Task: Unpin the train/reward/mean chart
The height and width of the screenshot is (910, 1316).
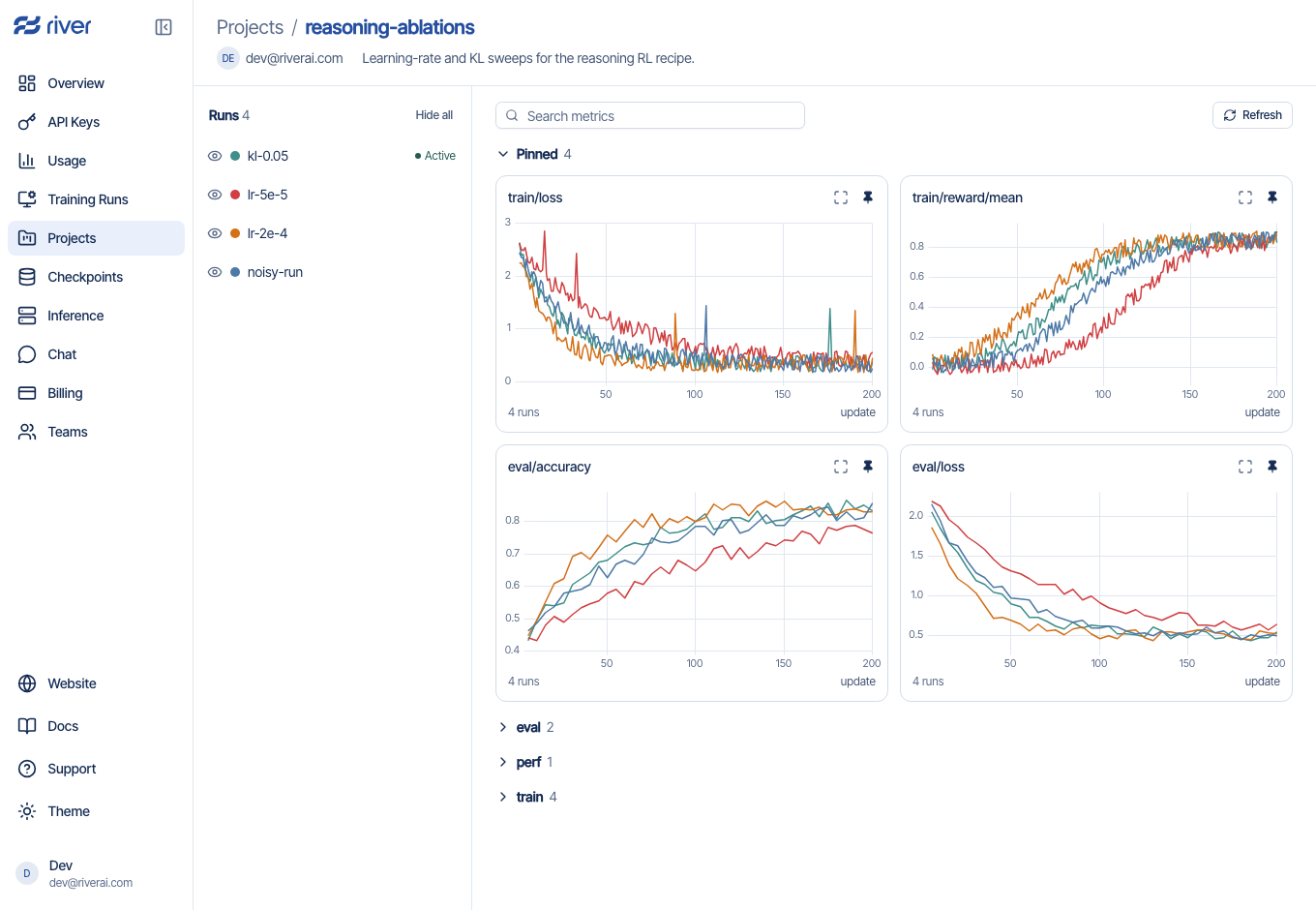Action: click(x=1272, y=197)
